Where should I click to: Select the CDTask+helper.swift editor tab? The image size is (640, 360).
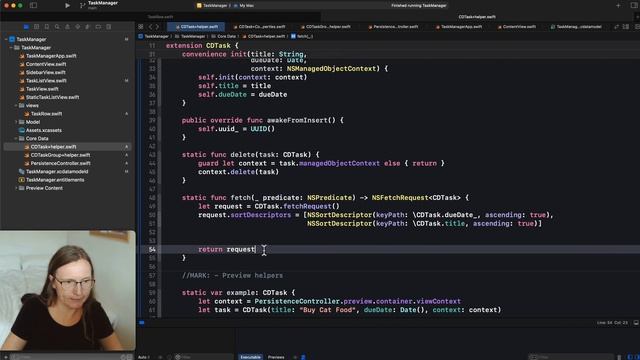(196, 27)
